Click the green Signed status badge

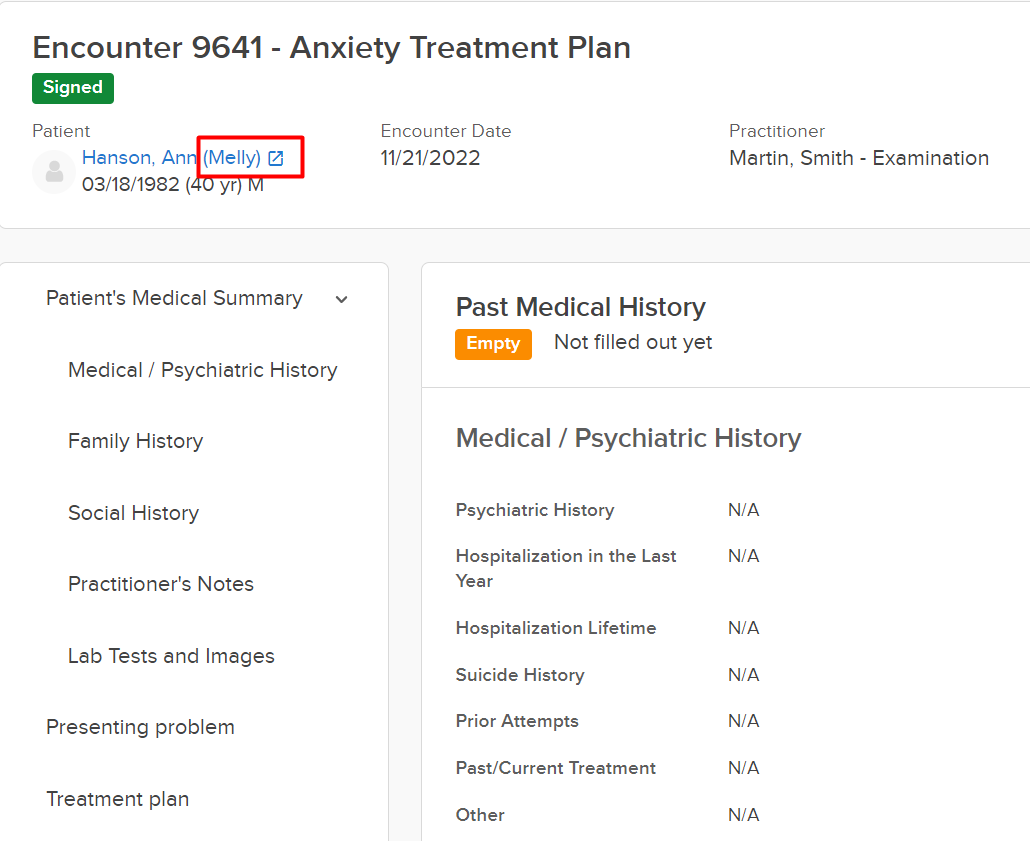click(x=73, y=88)
